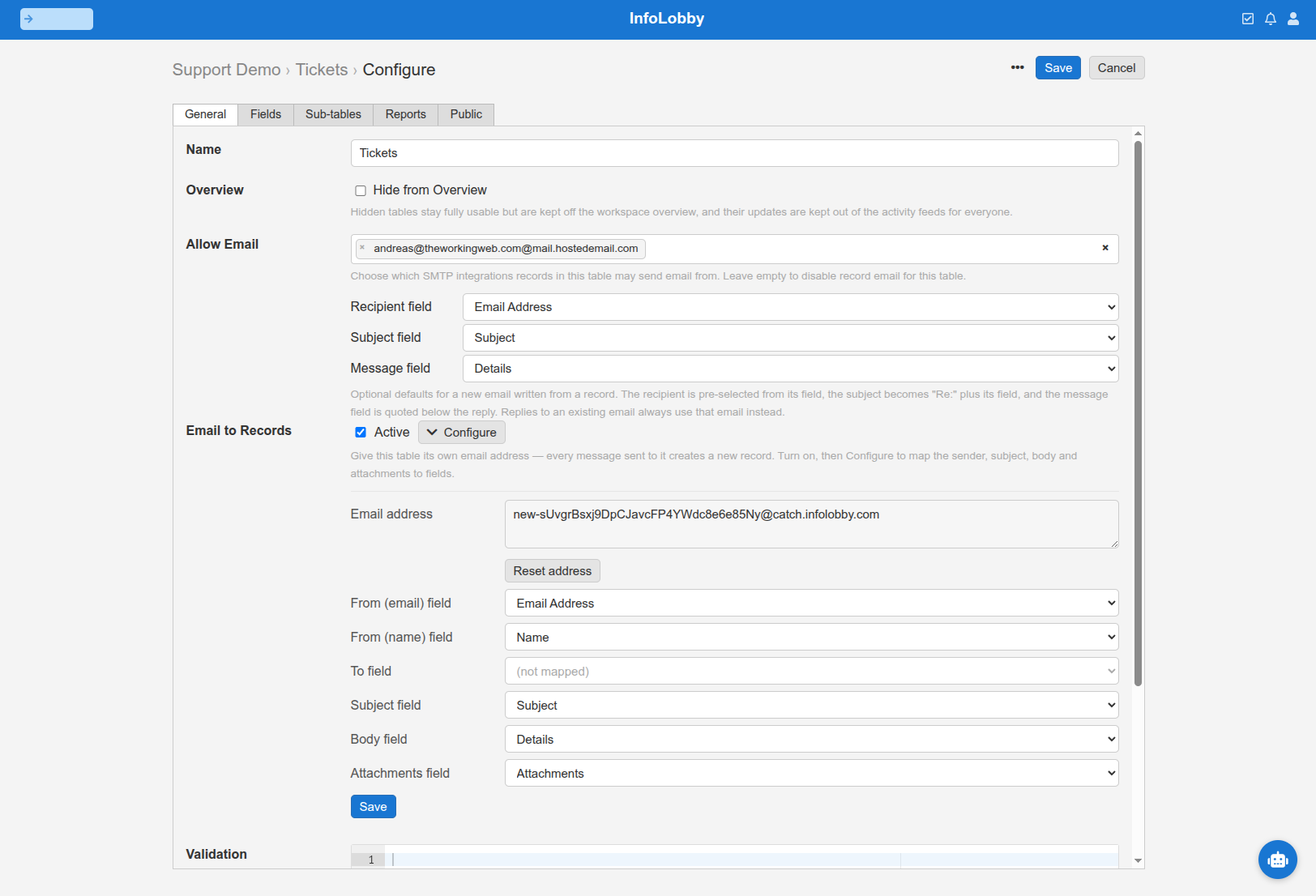
Task: Open the sidebar arrow toggle button
Action: [57, 19]
